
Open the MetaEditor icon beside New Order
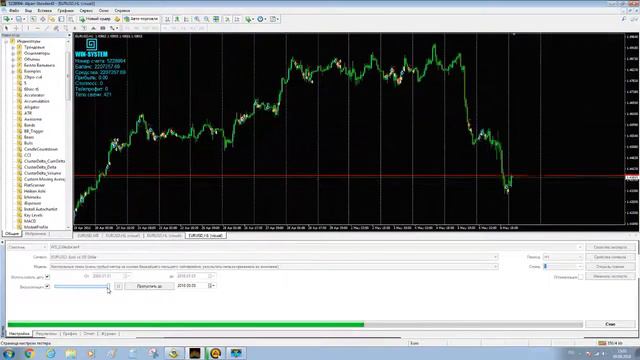click(117, 19)
